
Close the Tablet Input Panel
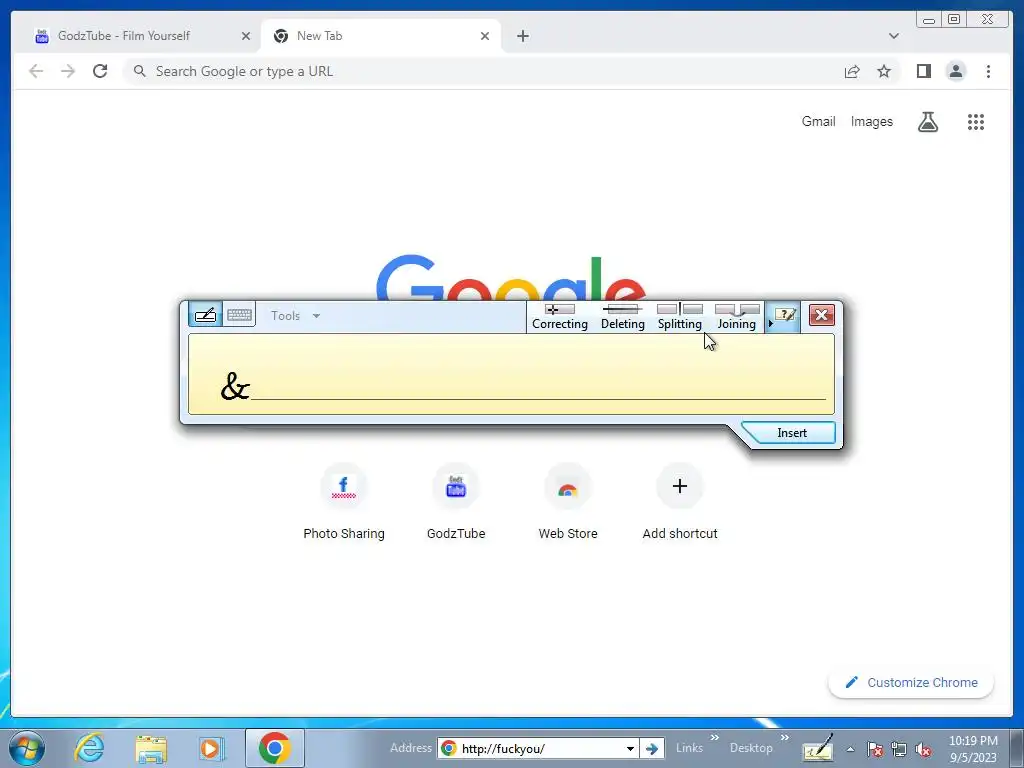tap(822, 315)
